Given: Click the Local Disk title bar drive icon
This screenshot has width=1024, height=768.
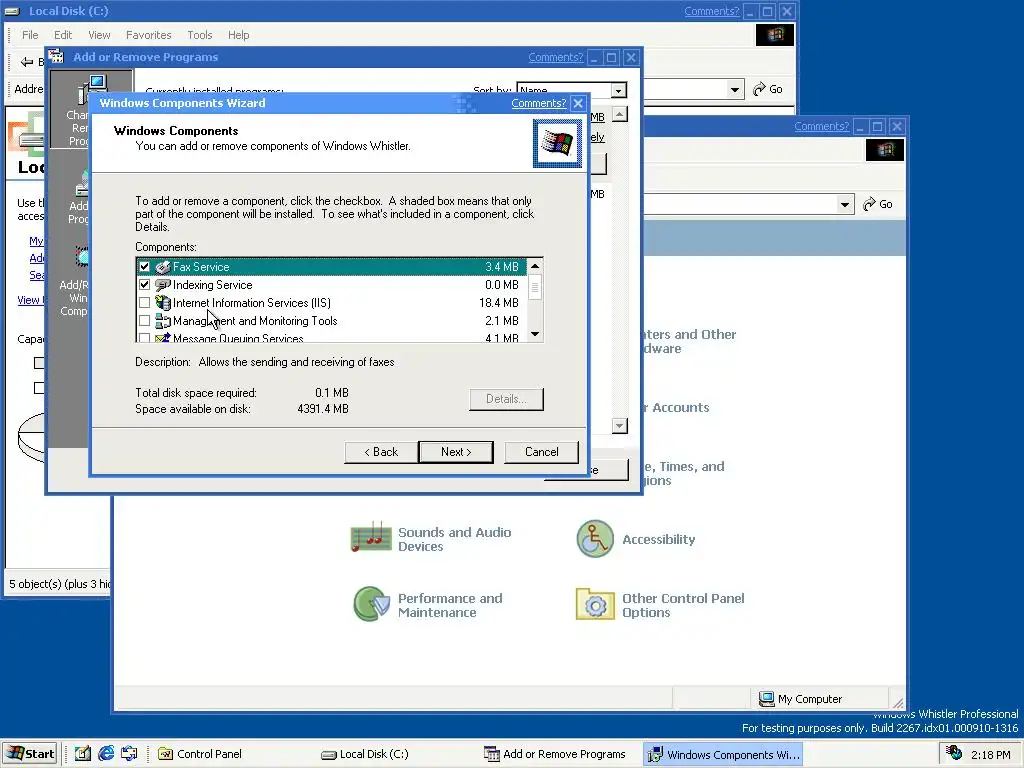Looking at the screenshot, I should pos(12,11).
